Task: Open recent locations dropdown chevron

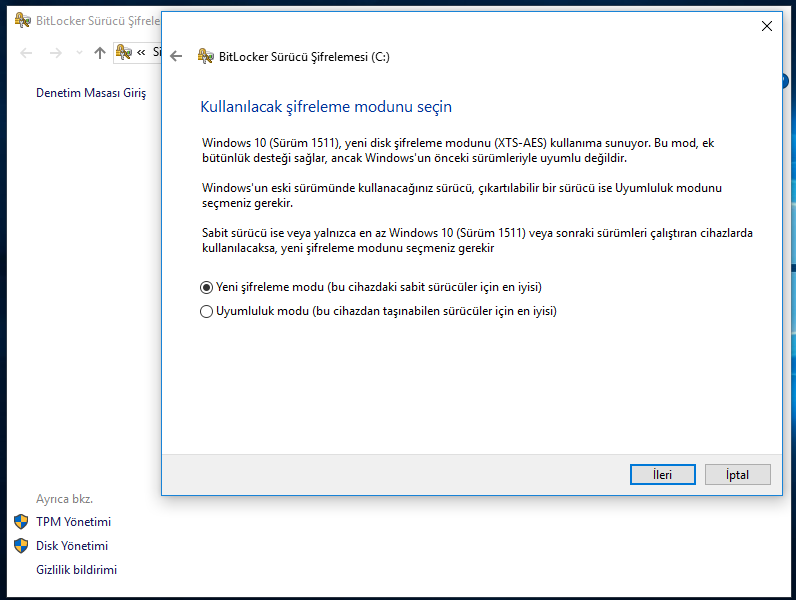Action: point(78,52)
